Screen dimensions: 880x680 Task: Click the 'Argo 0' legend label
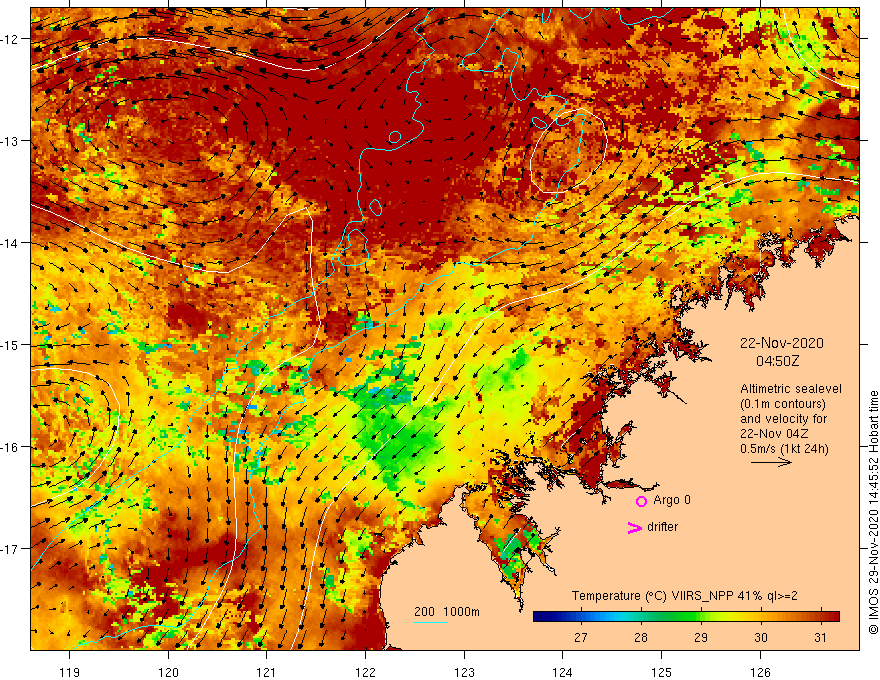(x=672, y=500)
